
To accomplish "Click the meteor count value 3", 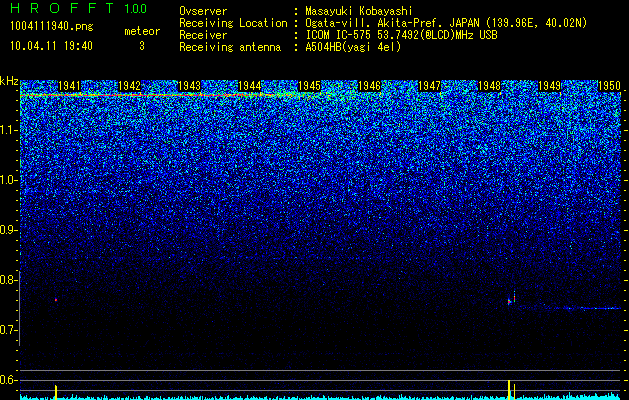I will pos(142,46).
